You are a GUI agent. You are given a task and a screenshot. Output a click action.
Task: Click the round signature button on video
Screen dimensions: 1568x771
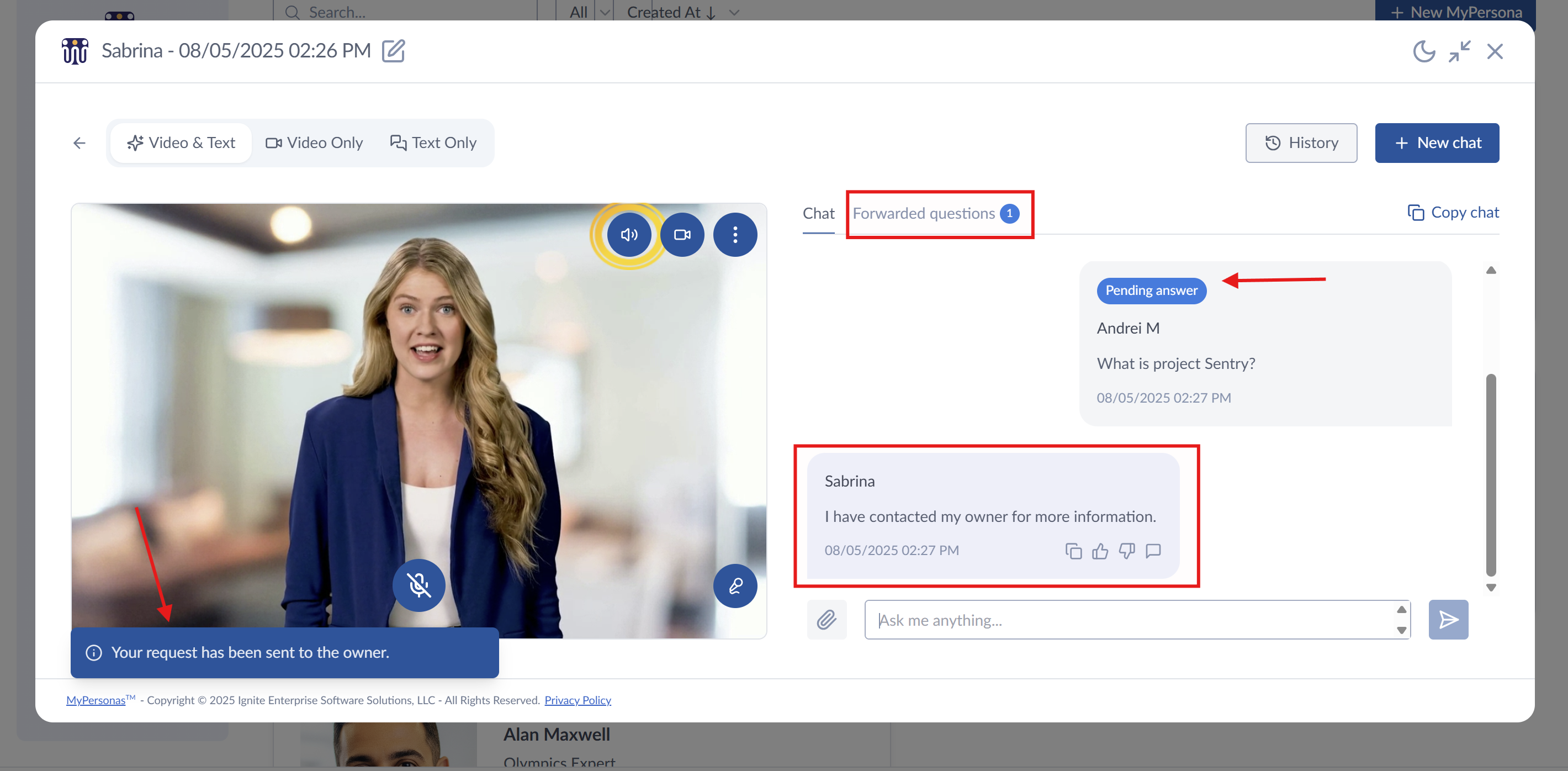tap(735, 586)
